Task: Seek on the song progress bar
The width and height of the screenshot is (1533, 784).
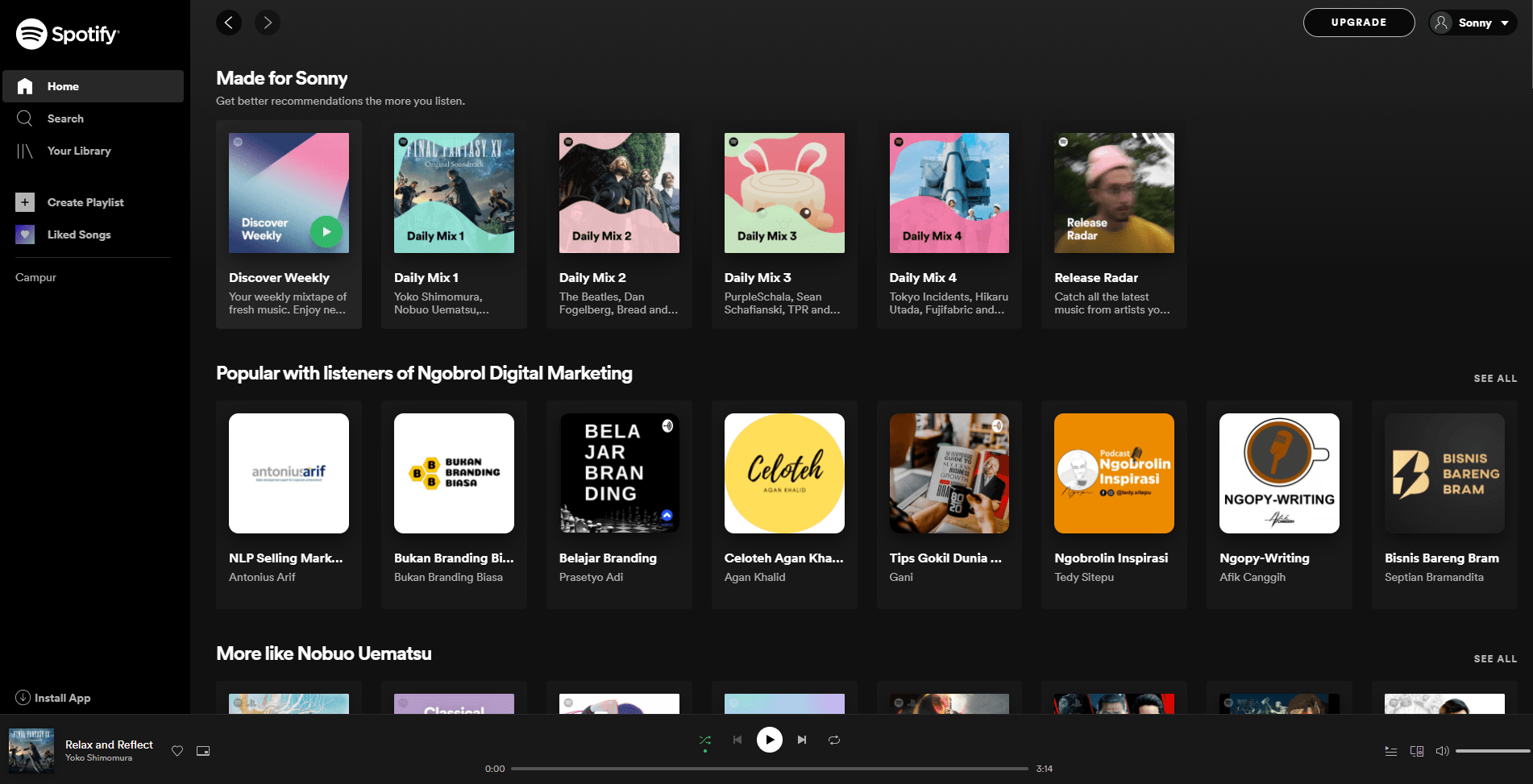Action: [770, 769]
